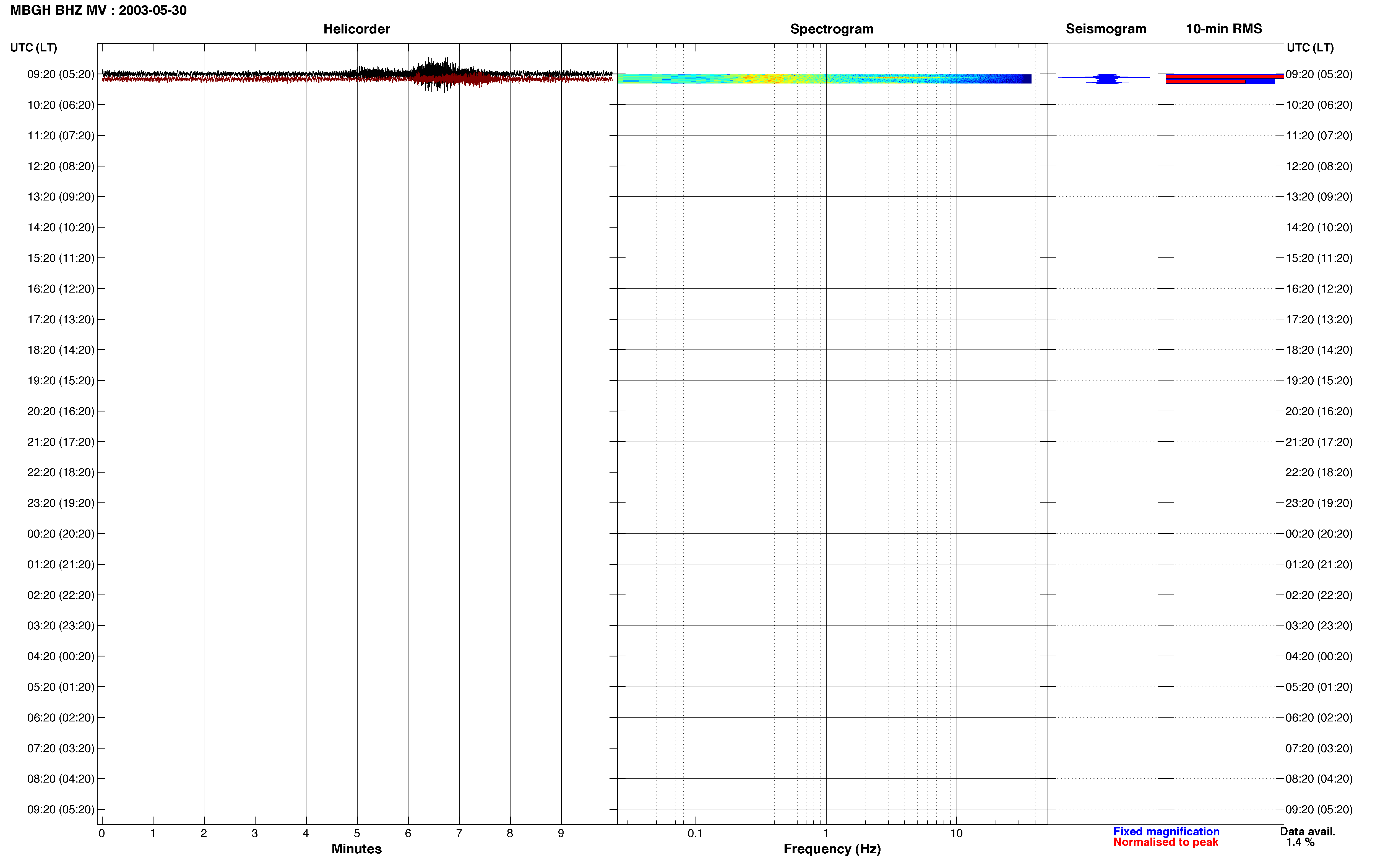Click the 'Minutes' x-axis label
The image size is (1388, 868).
pos(356,848)
